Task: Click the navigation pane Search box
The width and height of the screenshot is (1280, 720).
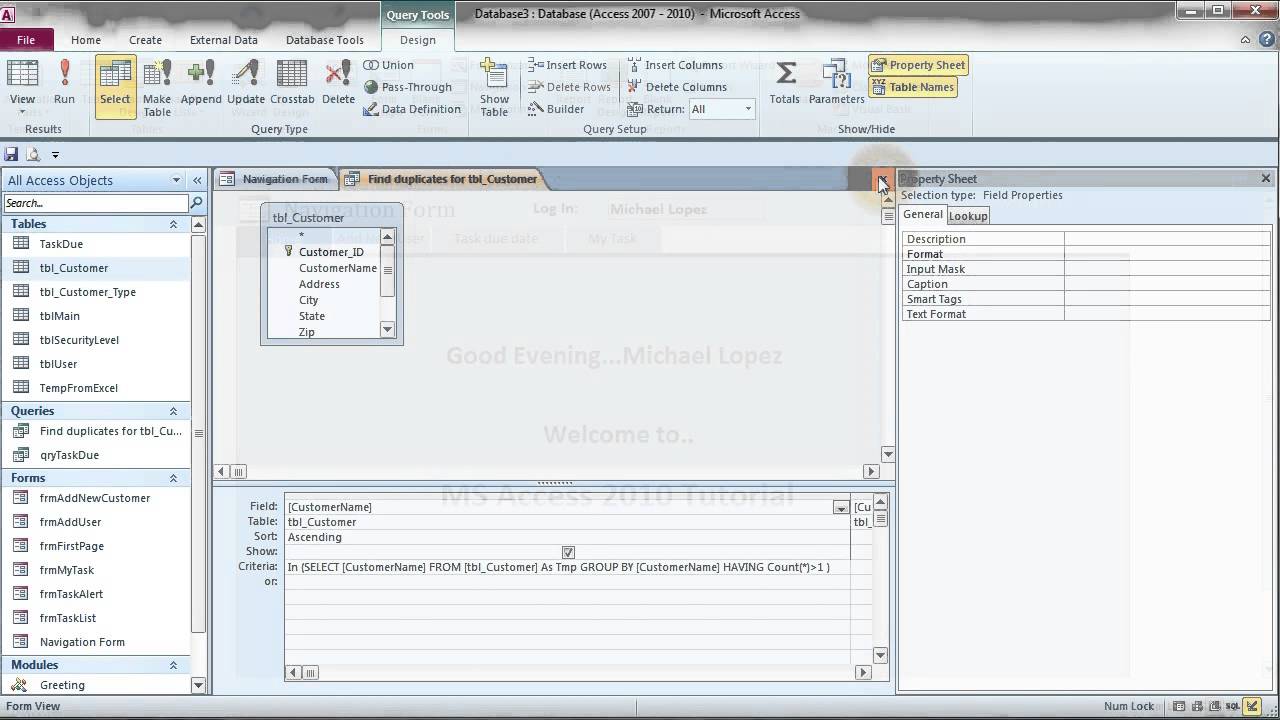Action: tap(96, 203)
